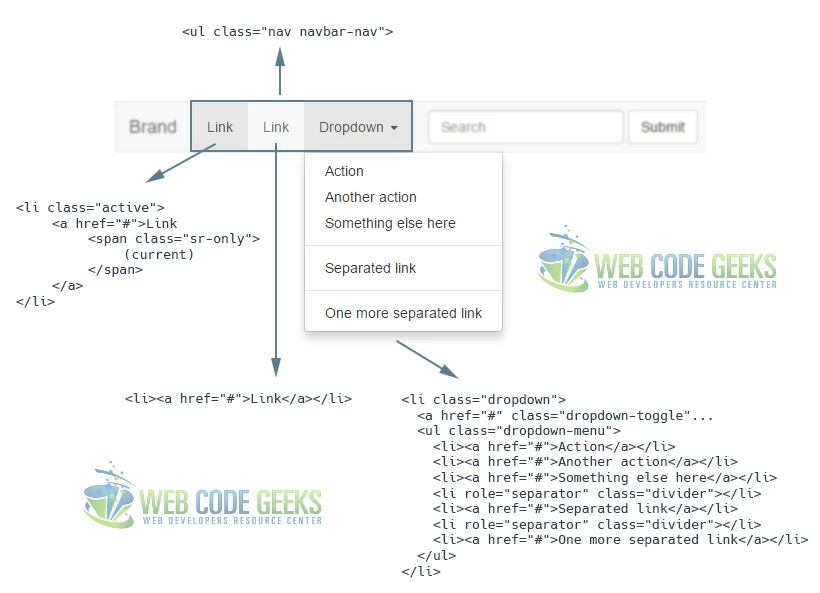Click the li class="dropdown" code line
Screen dimensions: 820x593
pyautogui.click(x=483, y=400)
